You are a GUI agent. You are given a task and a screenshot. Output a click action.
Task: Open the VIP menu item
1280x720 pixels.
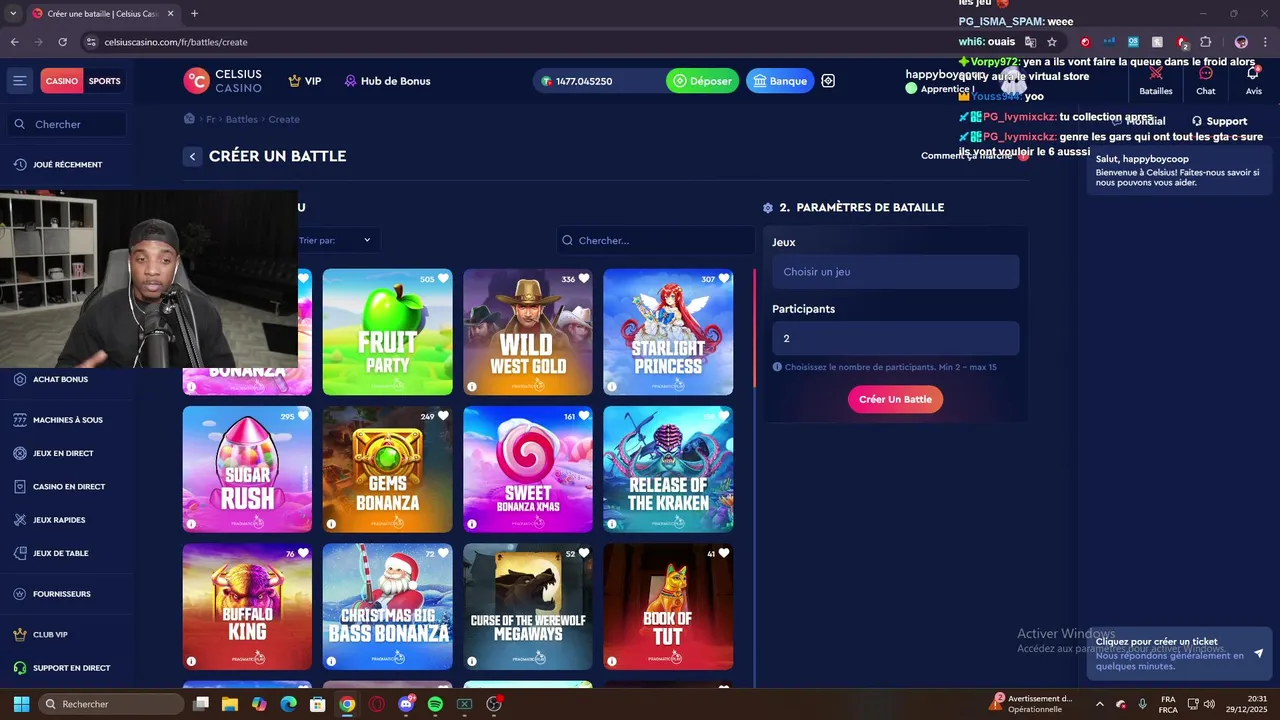point(305,81)
